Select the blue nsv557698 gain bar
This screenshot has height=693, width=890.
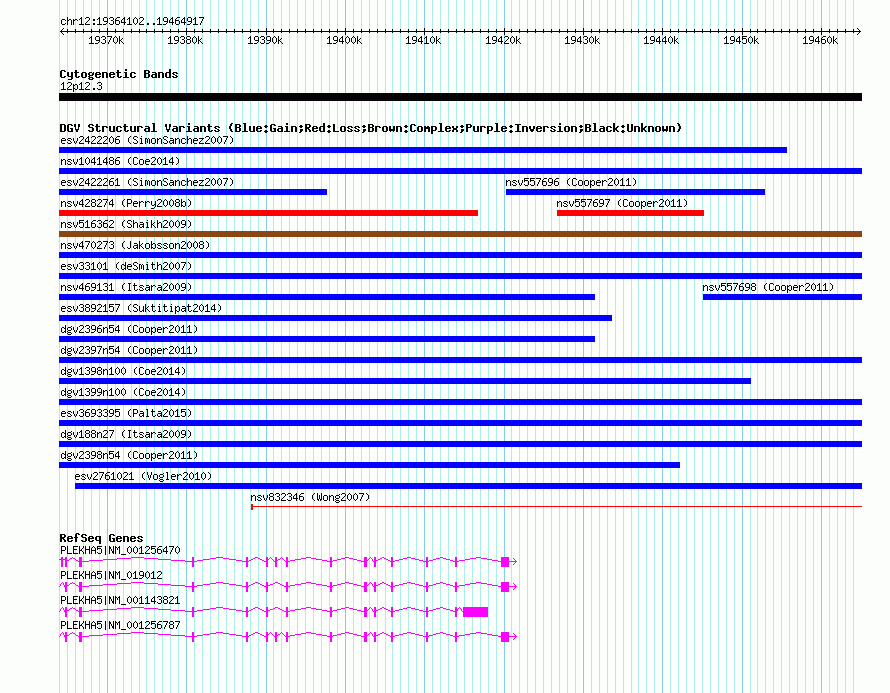point(782,297)
